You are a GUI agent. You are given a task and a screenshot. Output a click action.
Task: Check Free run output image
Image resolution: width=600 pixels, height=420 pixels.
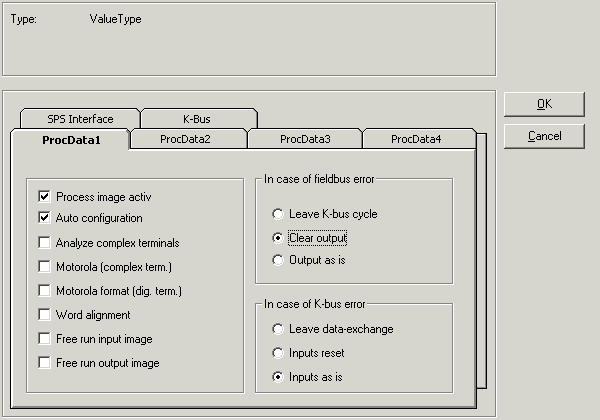(44, 362)
